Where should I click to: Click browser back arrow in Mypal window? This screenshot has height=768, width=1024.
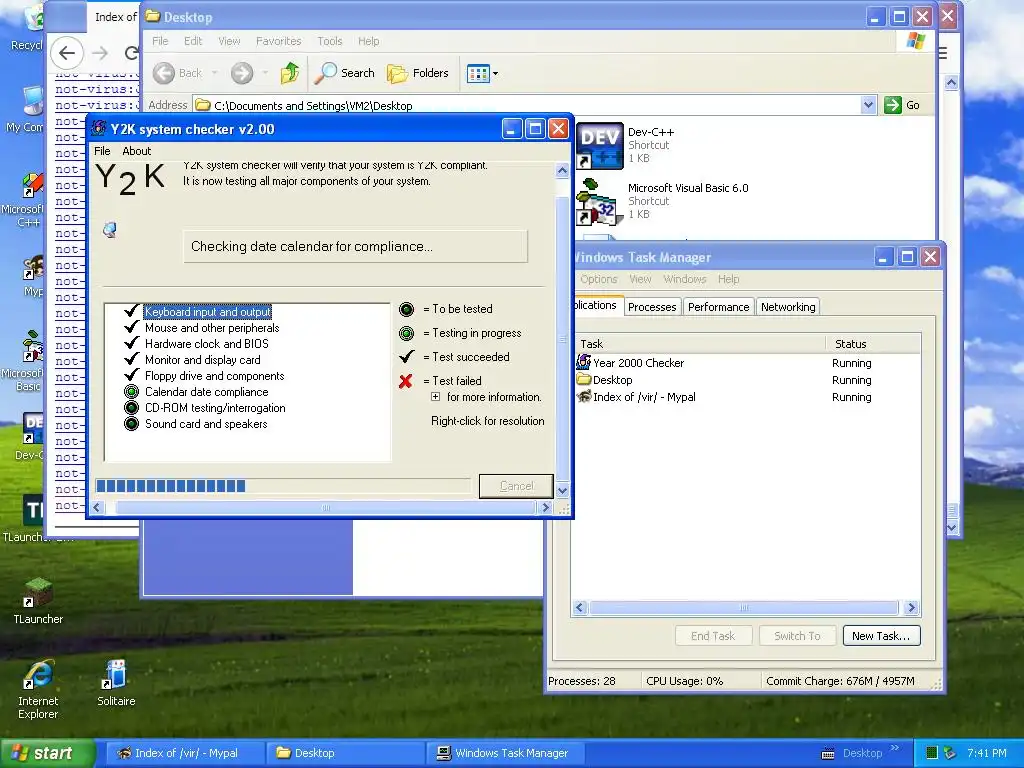coord(67,53)
